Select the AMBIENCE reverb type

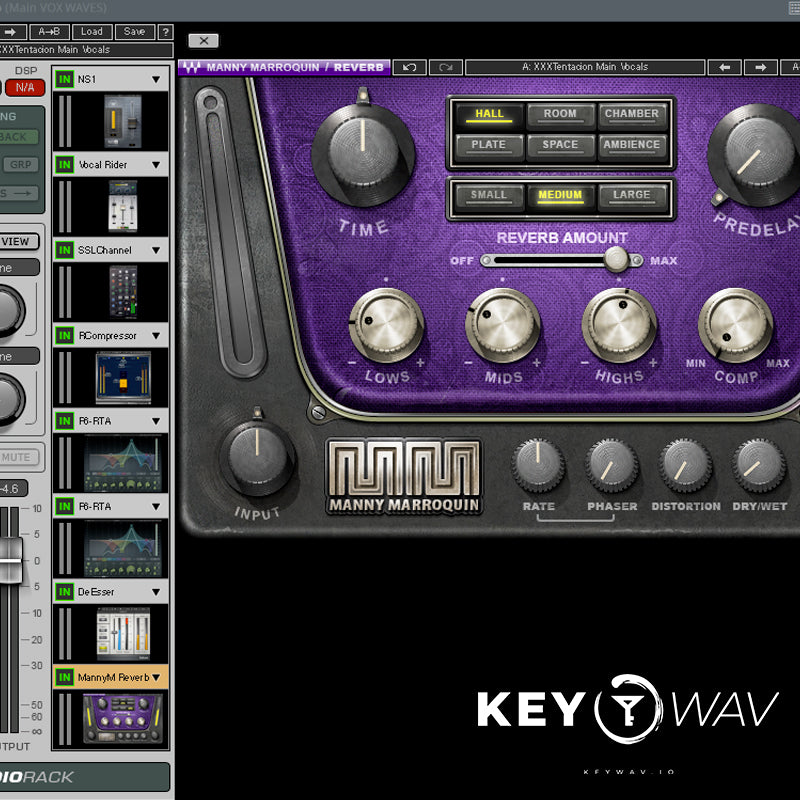pos(632,145)
